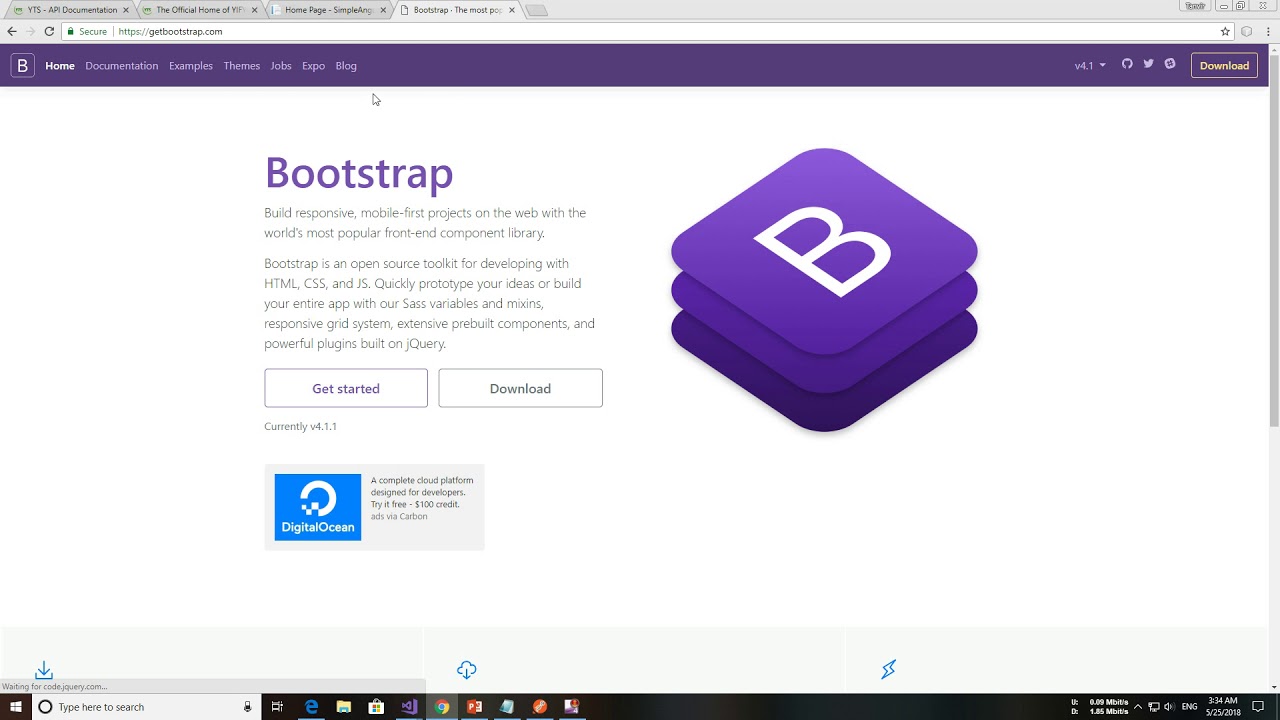Screen dimensions: 1280x720
Task: Click the ads via Carbon link
Action: click(x=399, y=516)
